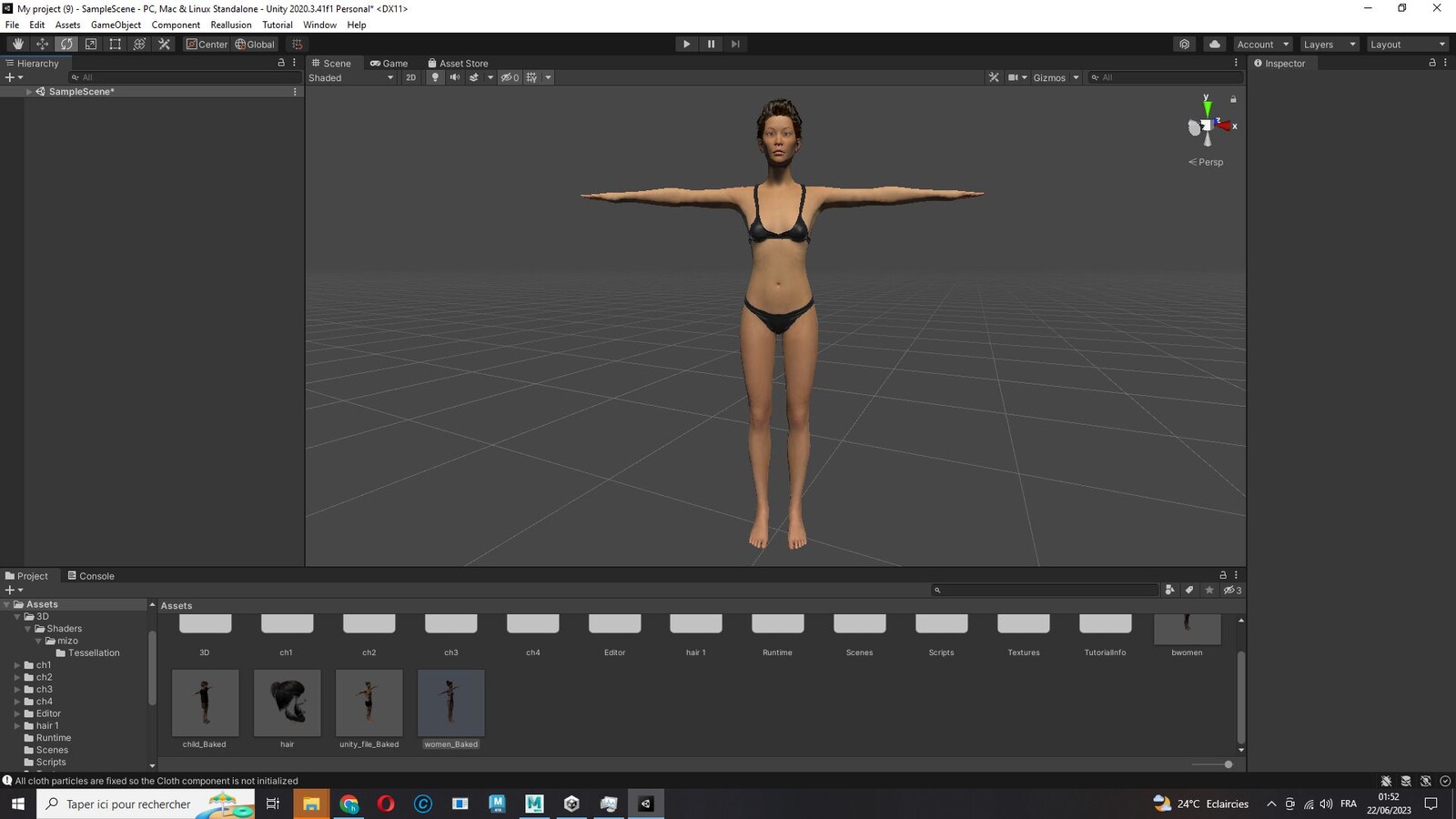The height and width of the screenshot is (819, 1456).
Task: Open the Layout dropdown
Action: (1408, 44)
